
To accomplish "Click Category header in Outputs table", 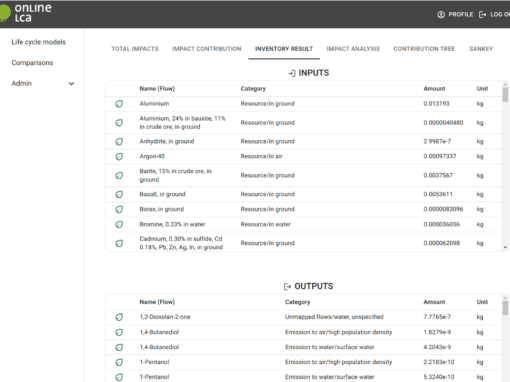I will [x=297, y=302].
